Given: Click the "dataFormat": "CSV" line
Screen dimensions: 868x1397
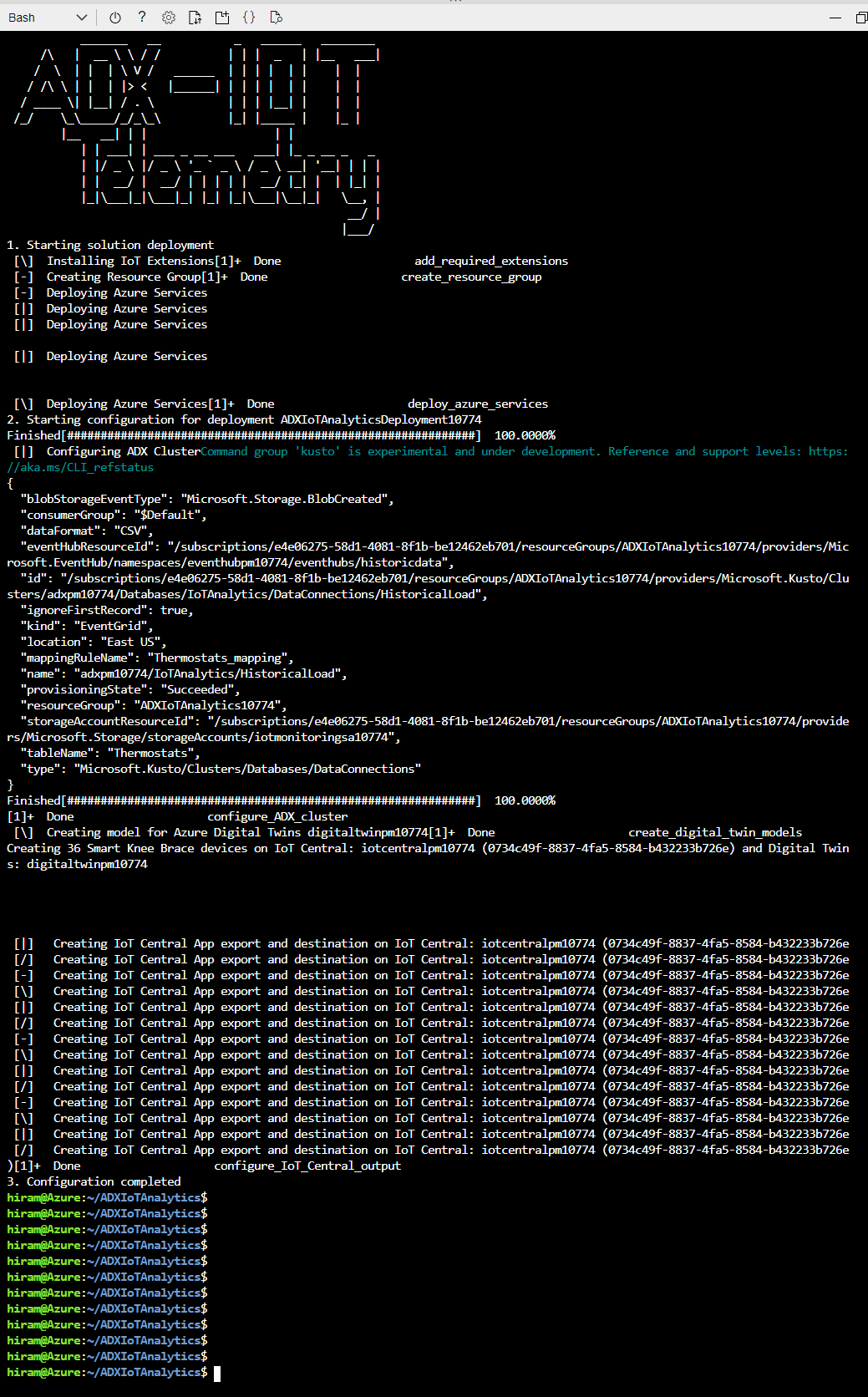Looking at the screenshot, I should (87, 531).
